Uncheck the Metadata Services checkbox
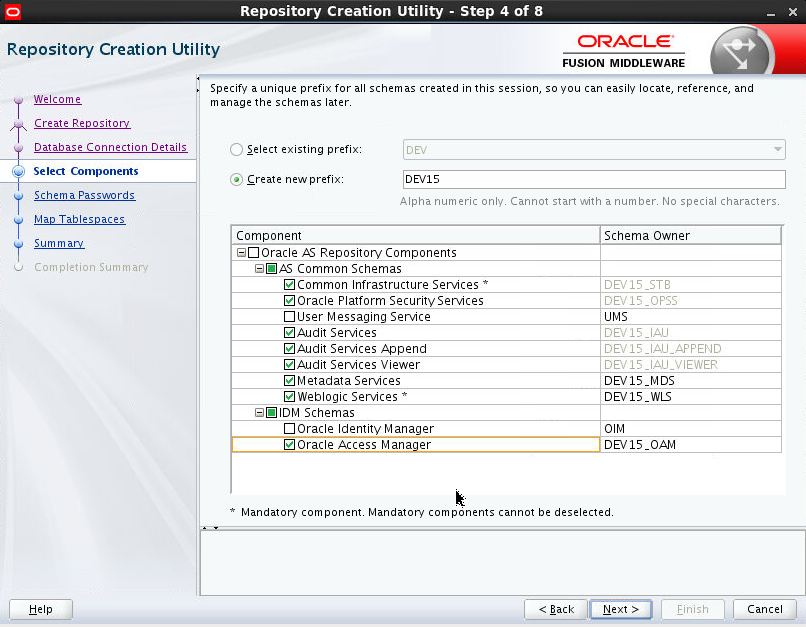 [x=289, y=380]
